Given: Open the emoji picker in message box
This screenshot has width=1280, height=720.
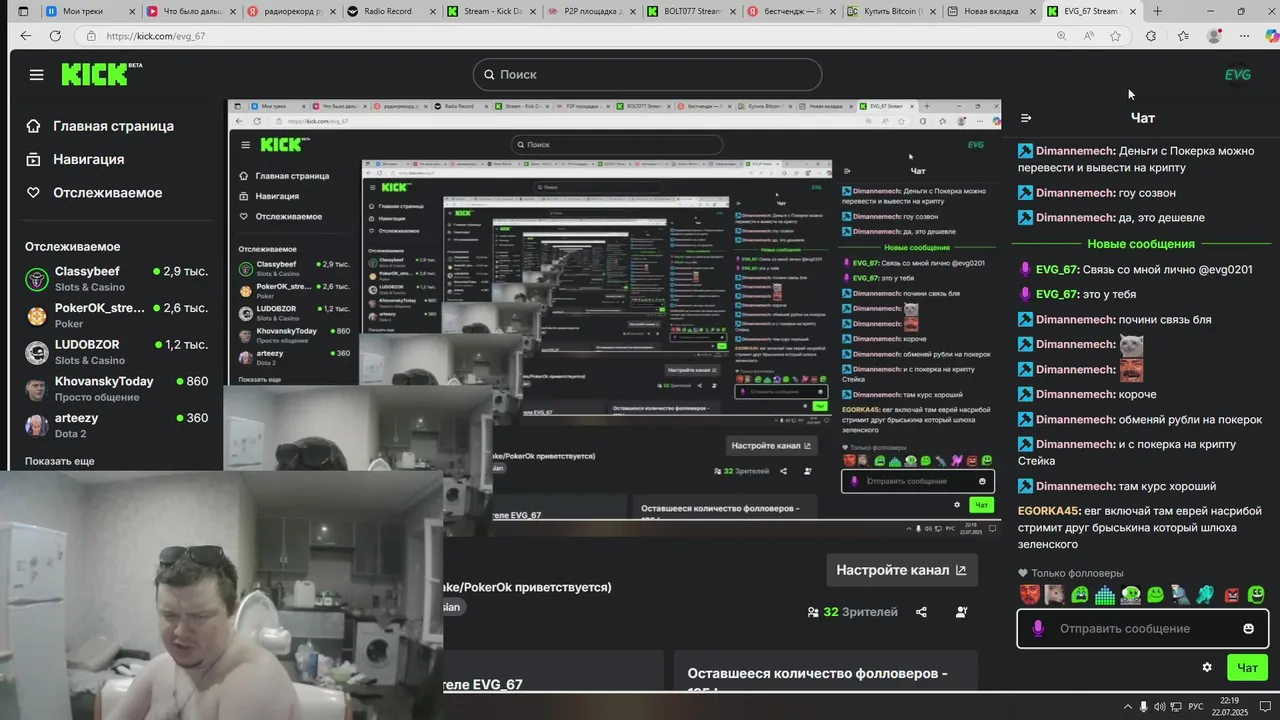Looking at the screenshot, I should pos(1248,628).
